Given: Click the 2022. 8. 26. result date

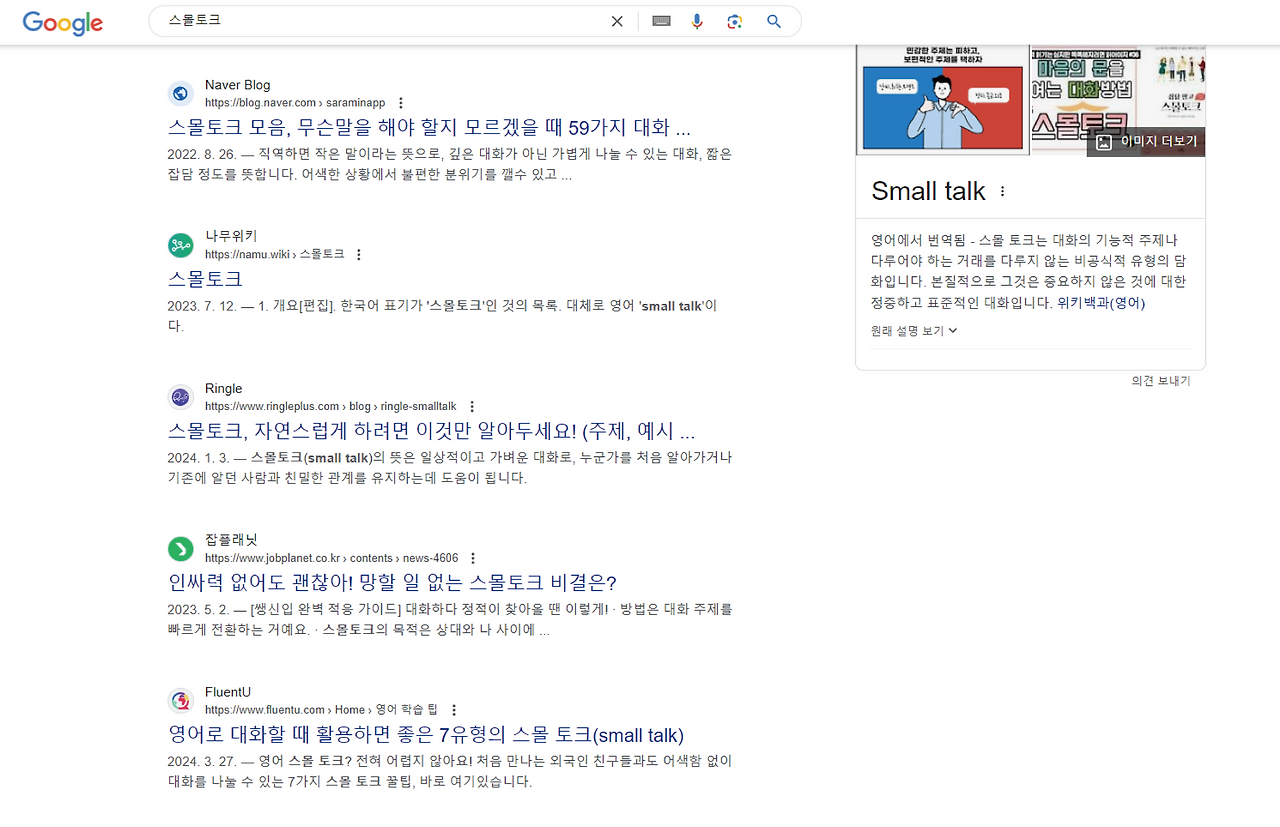Looking at the screenshot, I should coord(203,154).
